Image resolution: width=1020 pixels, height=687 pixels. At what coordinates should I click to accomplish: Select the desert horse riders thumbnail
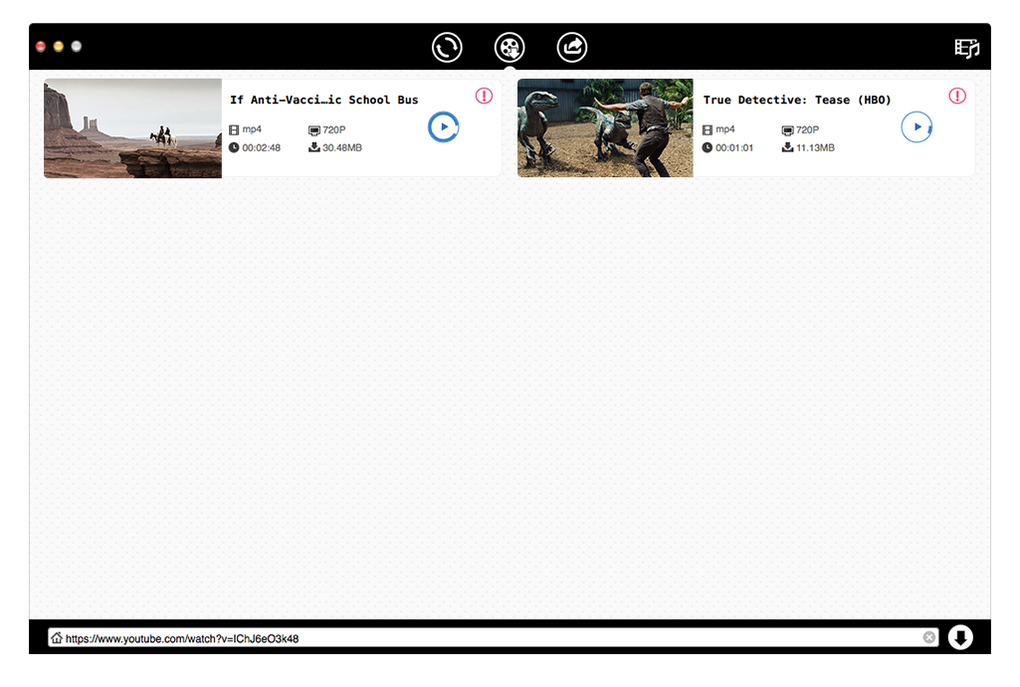pos(133,129)
